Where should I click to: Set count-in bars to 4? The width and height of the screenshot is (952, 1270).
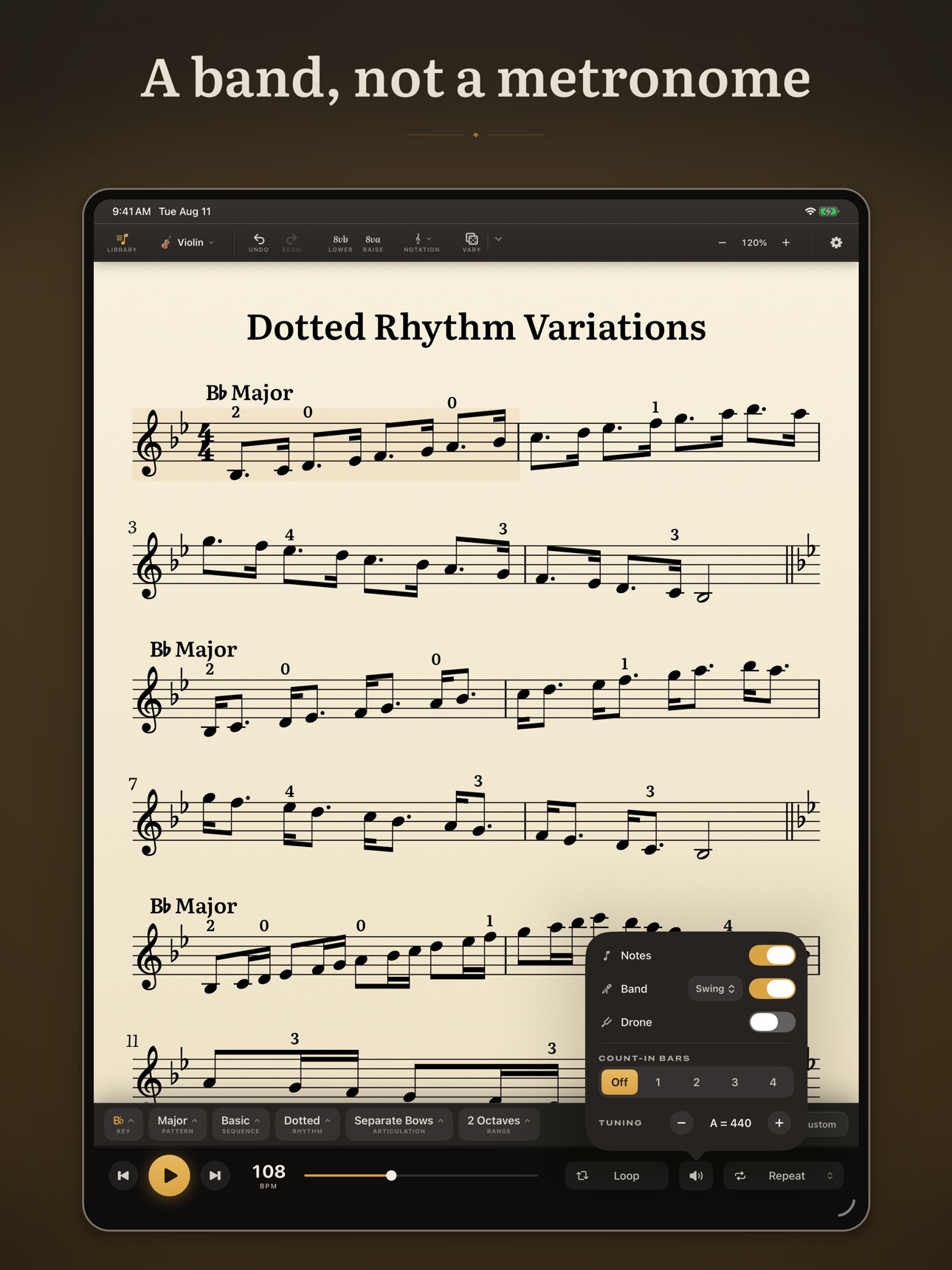click(x=773, y=1082)
